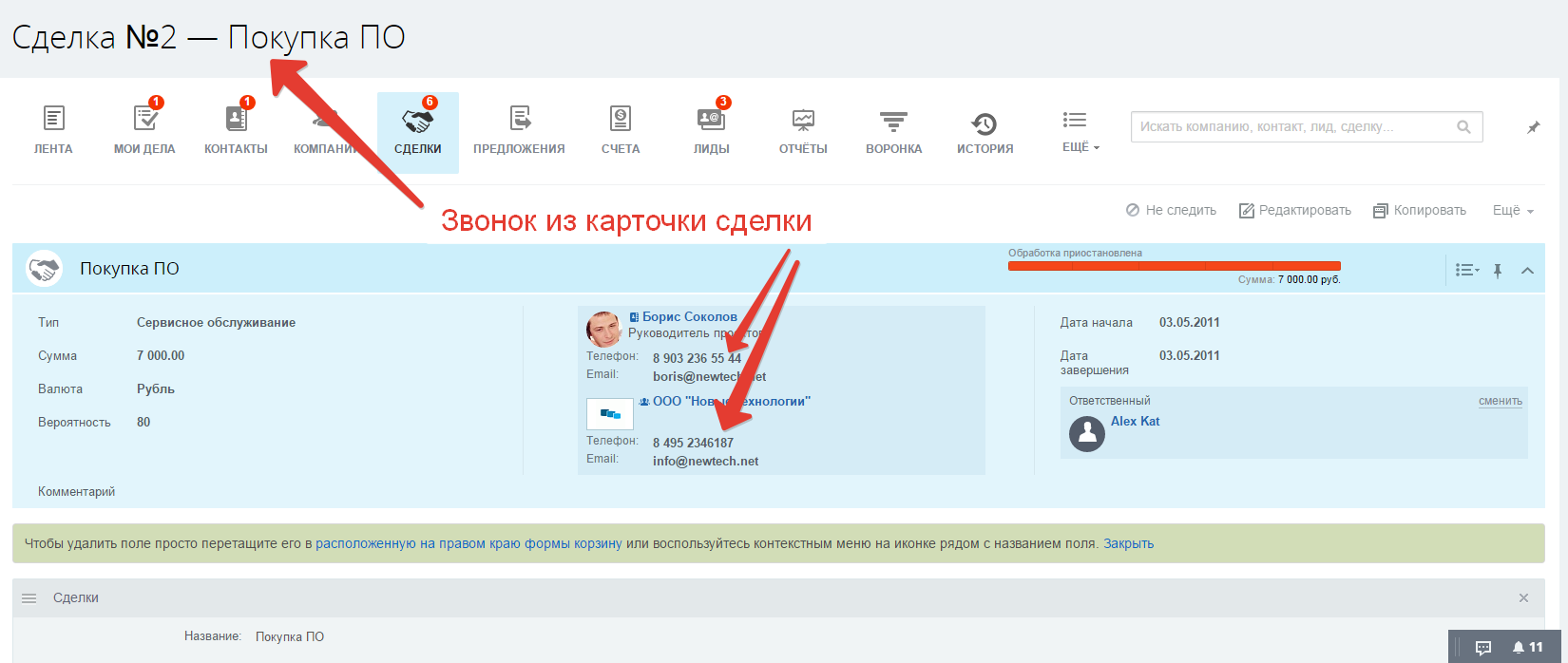This screenshot has height=663, width=1568.
Task: Open the Лента feed icon
Action: point(53,130)
